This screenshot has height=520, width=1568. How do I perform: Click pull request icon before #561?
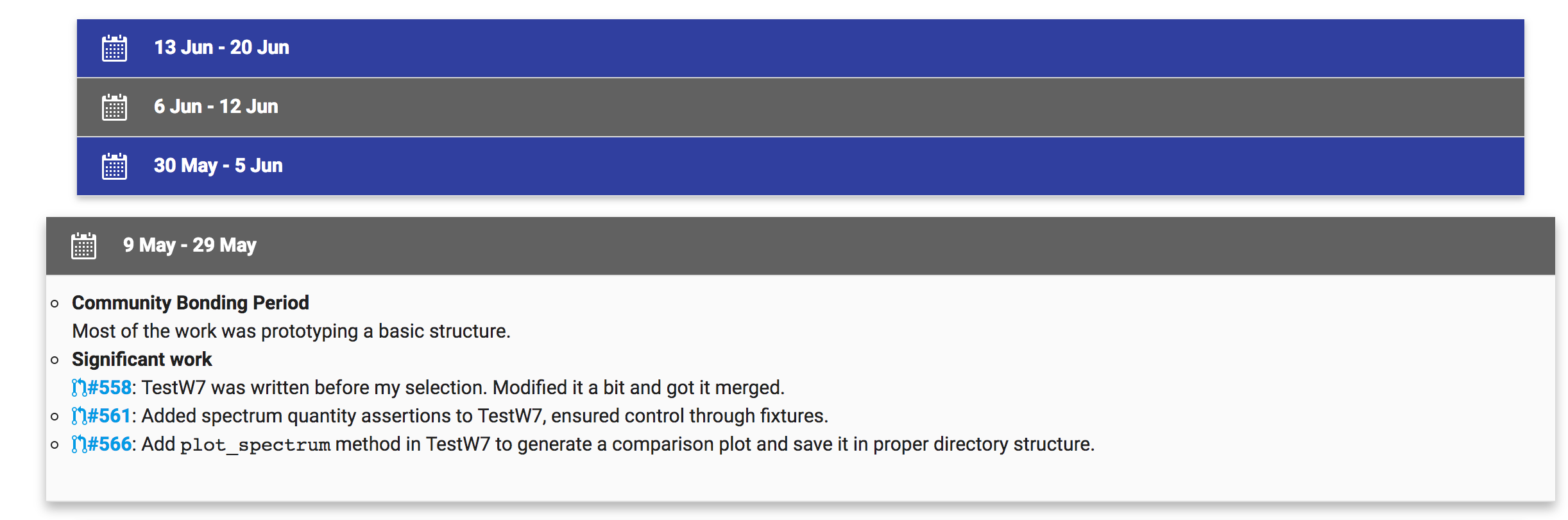point(79,416)
